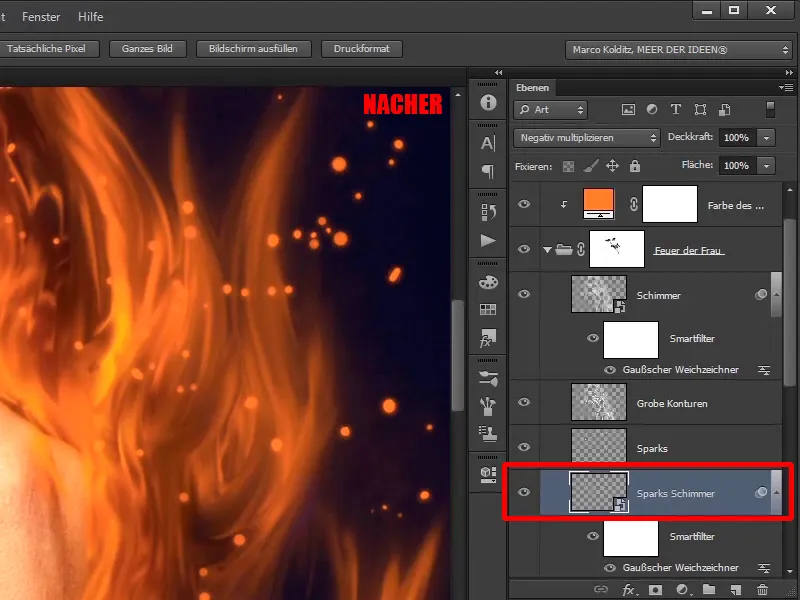Screen dimensions: 800x600
Task: Filter layers by shape layers icon
Action: click(x=701, y=109)
